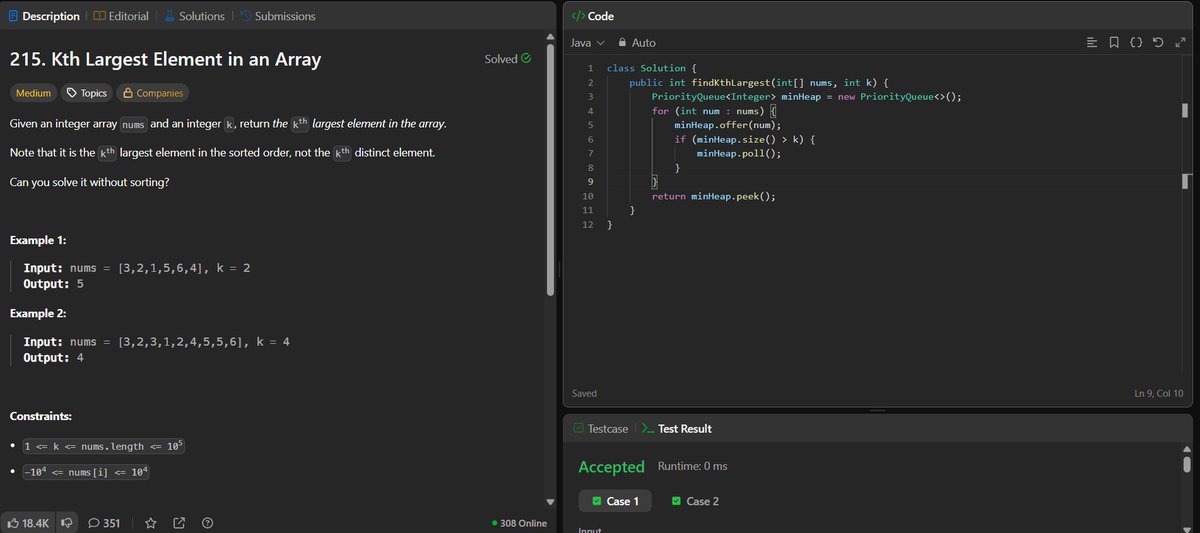The width and height of the screenshot is (1200, 533).
Task: Click the Output: 4 line in Example 2
Action: click(x=53, y=358)
